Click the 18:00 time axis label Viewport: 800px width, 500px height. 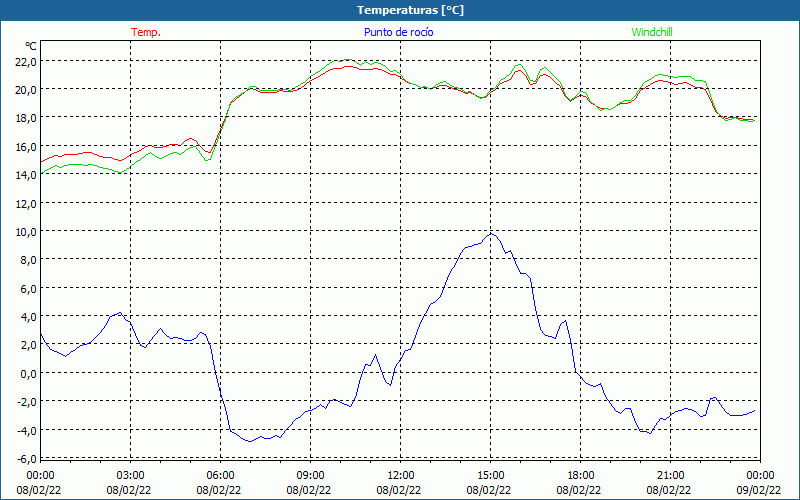(581, 476)
